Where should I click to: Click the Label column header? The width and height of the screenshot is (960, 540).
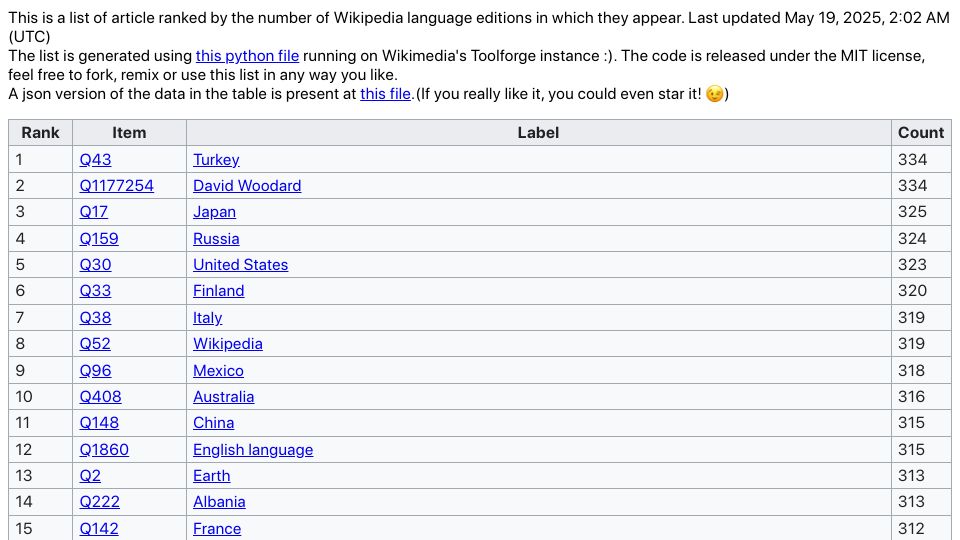click(x=538, y=133)
